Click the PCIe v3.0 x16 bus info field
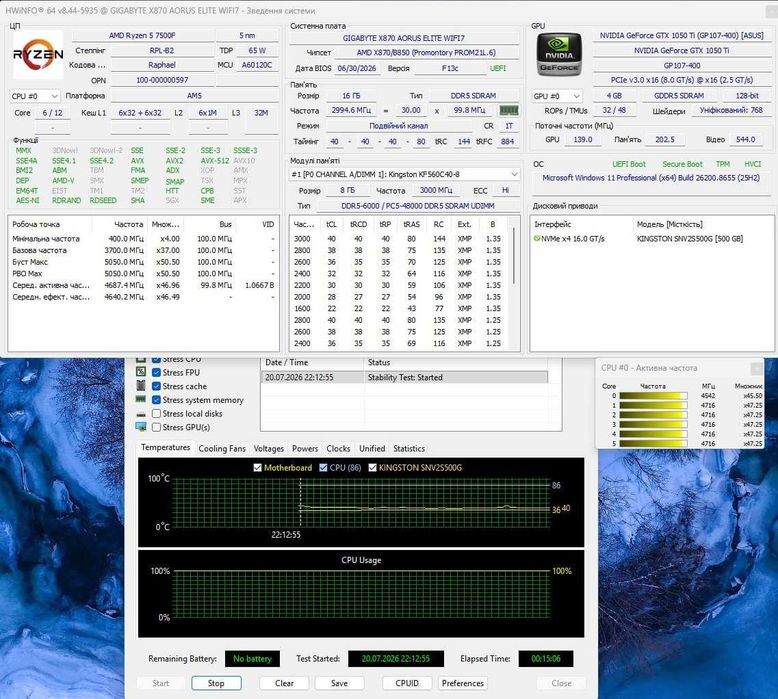This screenshot has width=778, height=699. point(681,80)
